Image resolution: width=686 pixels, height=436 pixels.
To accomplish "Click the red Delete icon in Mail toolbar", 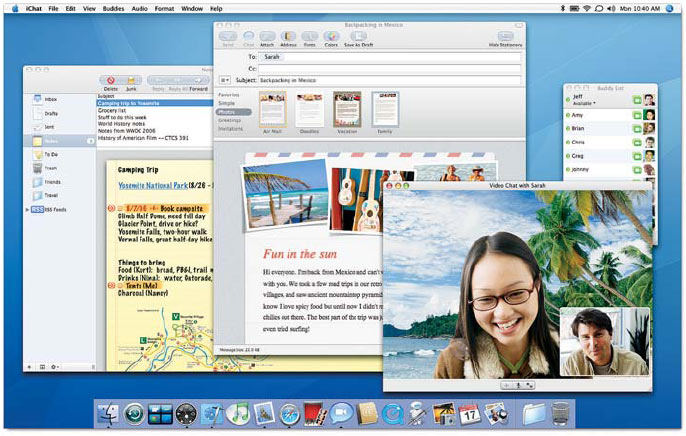I will coord(111,80).
